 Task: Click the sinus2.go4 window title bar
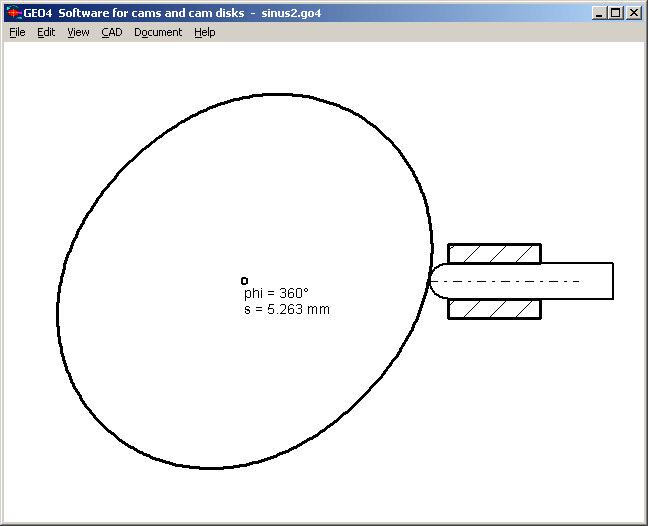pyautogui.click(x=300, y=13)
